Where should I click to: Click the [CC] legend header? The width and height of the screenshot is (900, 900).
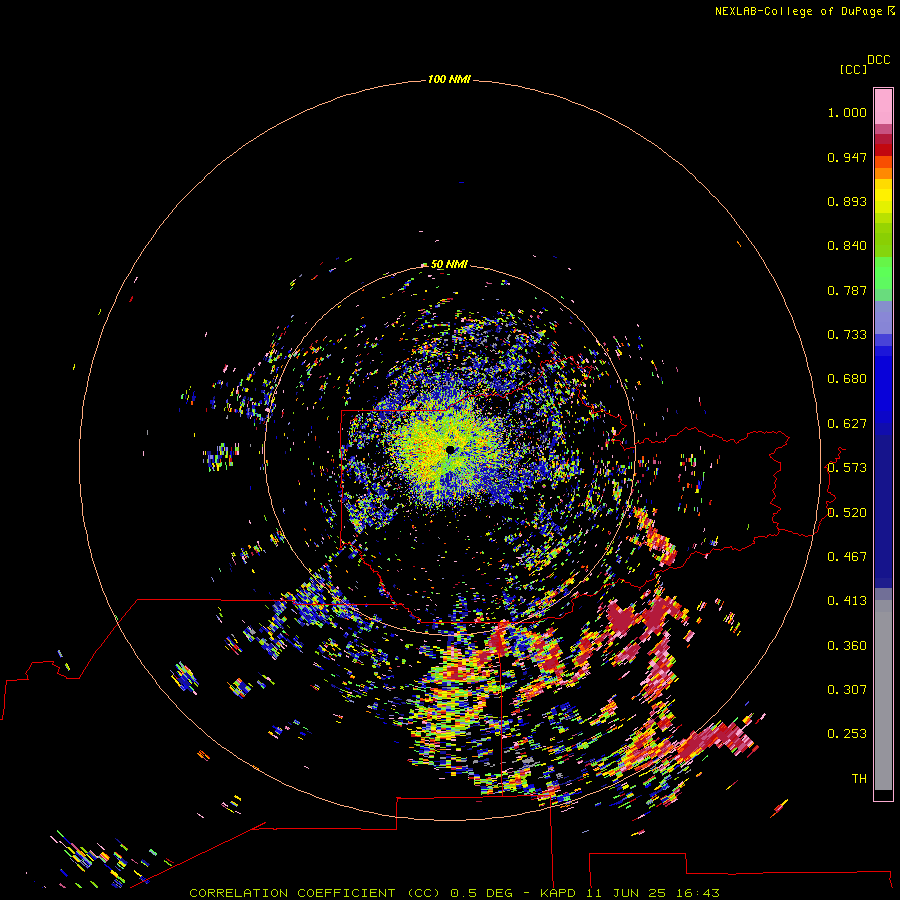853,69
